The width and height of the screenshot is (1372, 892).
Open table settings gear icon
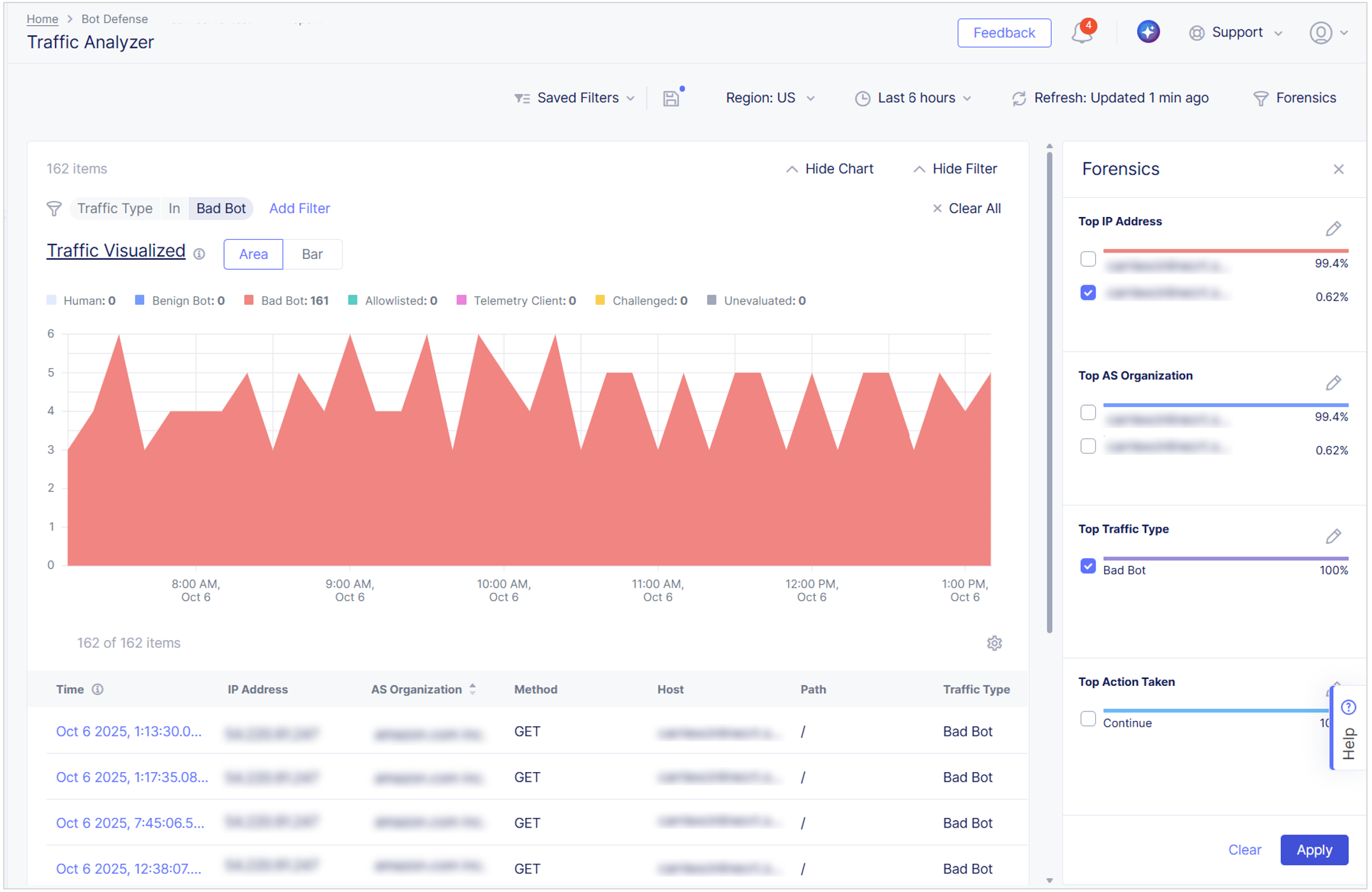[x=994, y=643]
